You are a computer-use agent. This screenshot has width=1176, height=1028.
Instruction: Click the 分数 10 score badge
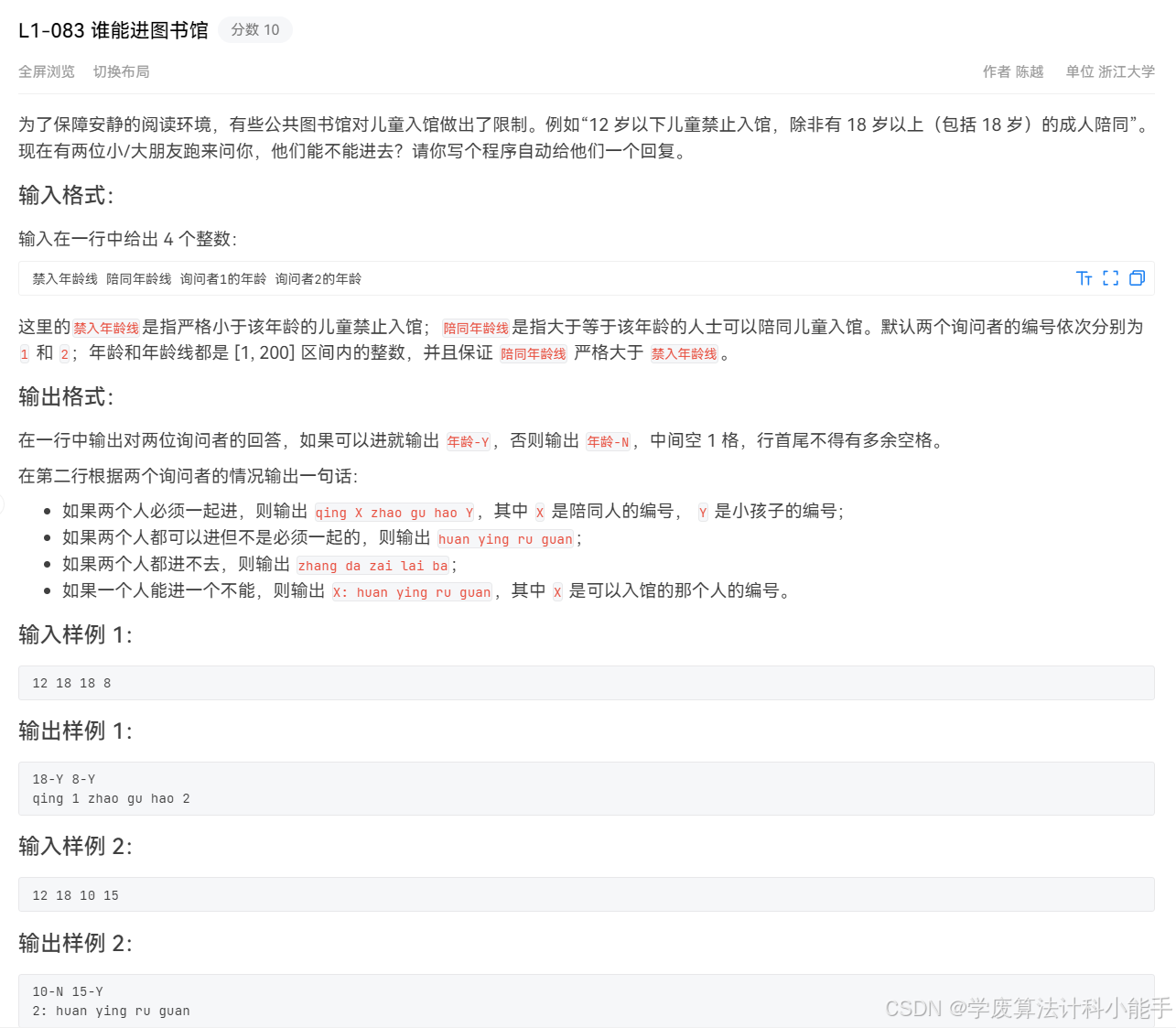[x=255, y=29]
